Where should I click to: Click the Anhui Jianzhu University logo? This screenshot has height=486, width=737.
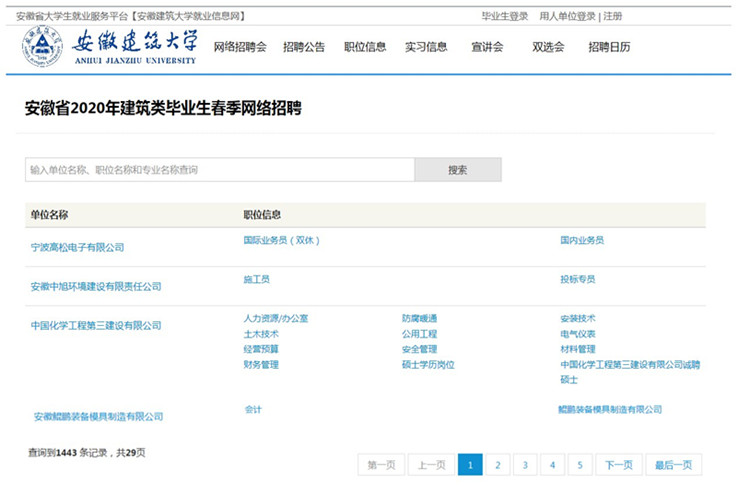tap(110, 47)
